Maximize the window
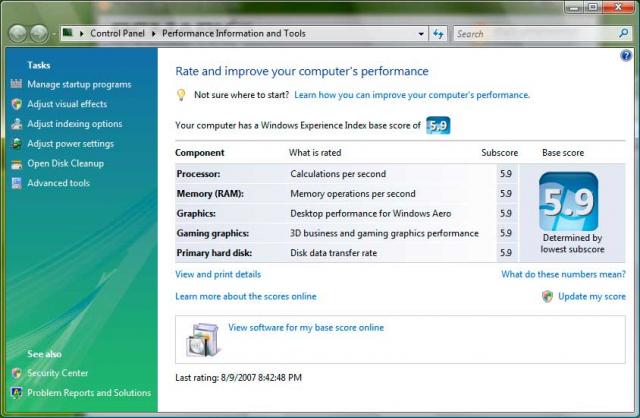The height and width of the screenshot is (418, 640). (593, 7)
